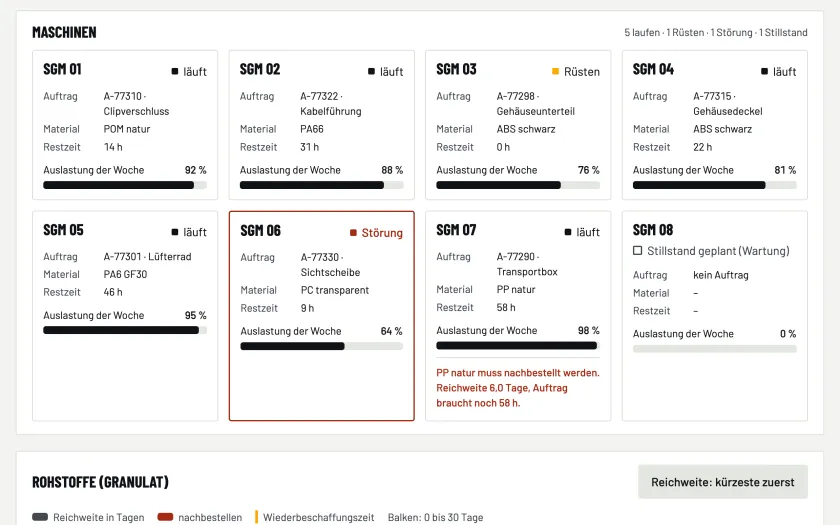Click the ROHSTOFFE (GRANULAT) section heading
This screenshot has height=525, width=840.
(101, 482)
